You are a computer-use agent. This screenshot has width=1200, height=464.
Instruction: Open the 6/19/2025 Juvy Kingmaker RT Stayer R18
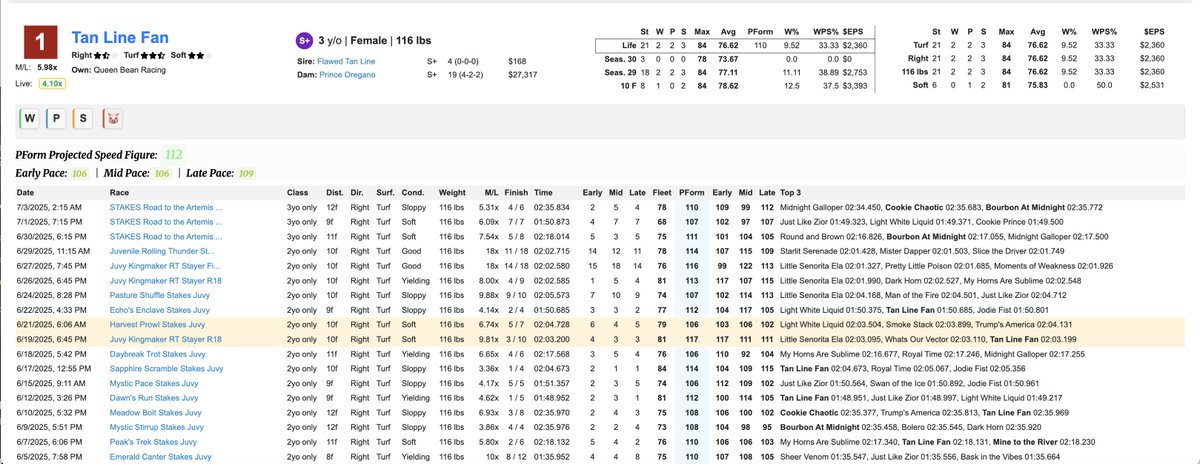click(165, 338)
